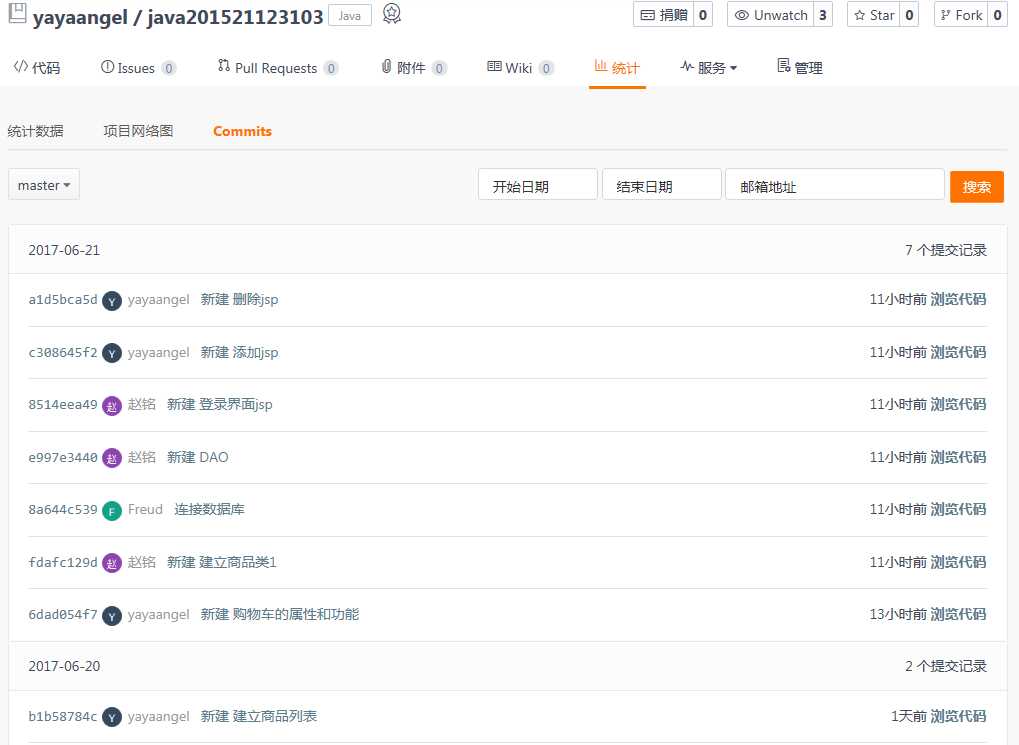Image resolution: width=1019 pixels, height=745 pixels.
Task: Select the Commits sub-tab
Action: coord(242,131)
